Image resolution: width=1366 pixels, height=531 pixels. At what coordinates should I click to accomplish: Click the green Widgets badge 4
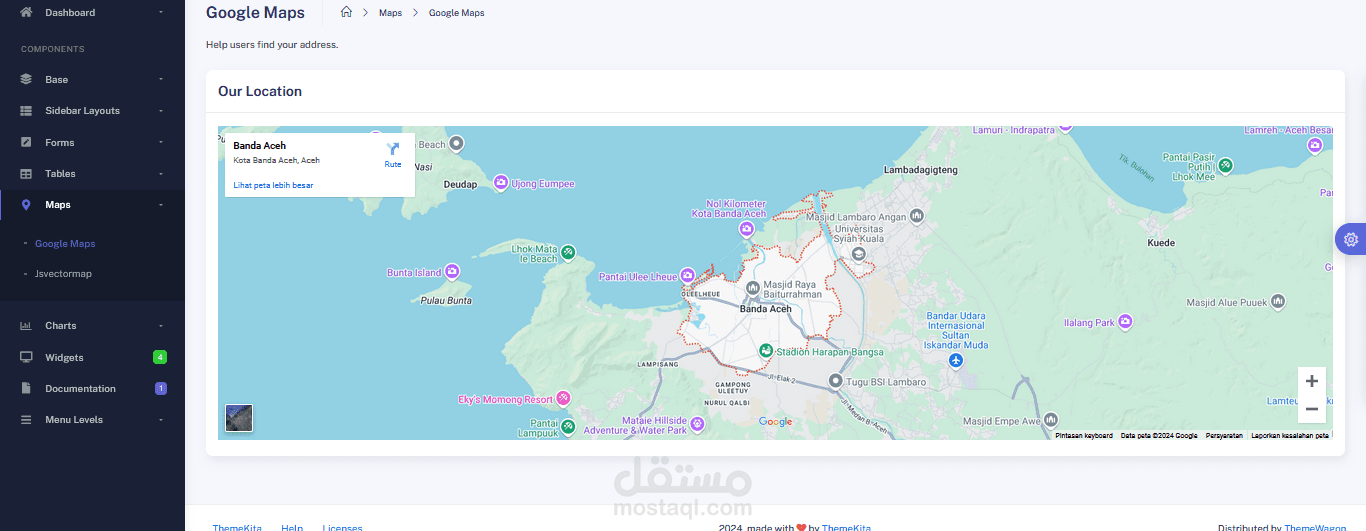tap(160, 357)
